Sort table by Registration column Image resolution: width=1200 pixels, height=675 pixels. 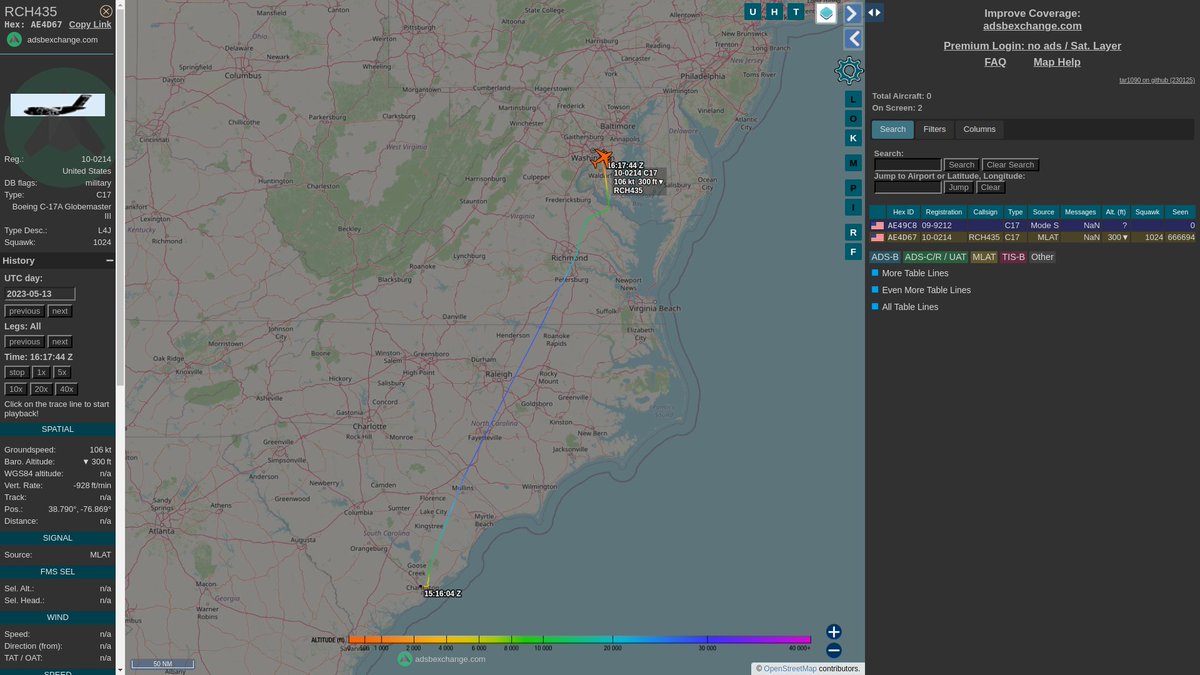click(943, 212)
